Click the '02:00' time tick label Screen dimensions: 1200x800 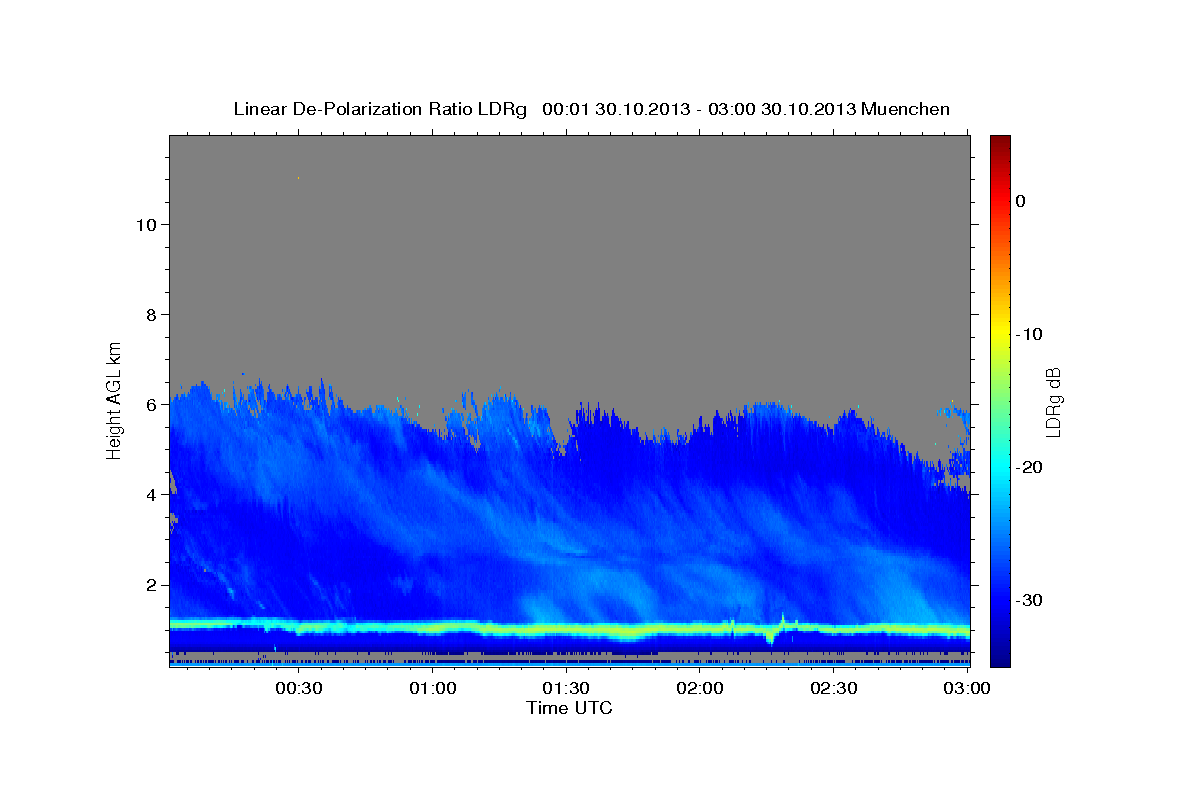700,688
